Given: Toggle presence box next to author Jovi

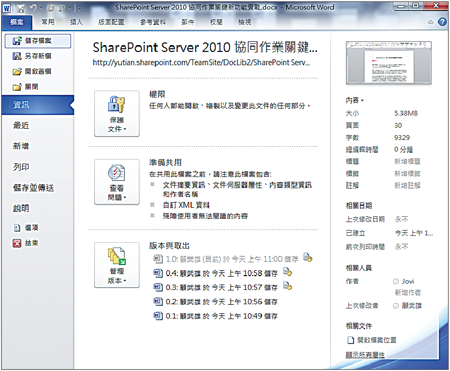Looking at the screenshot, I should [x=396, y=281].
